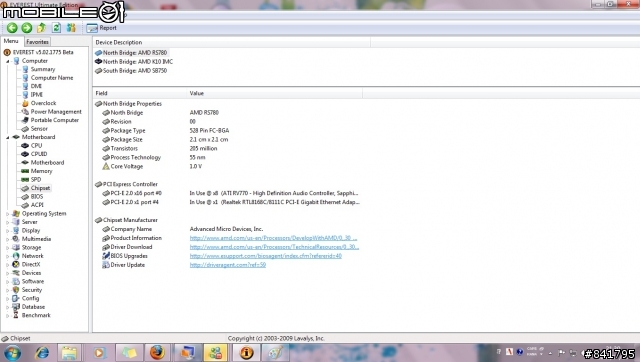The height and width of the screenshot is (362, 640).
Task: Select the EVEREST v5.02.1775 Beta root node
Action: click(38, 52)
